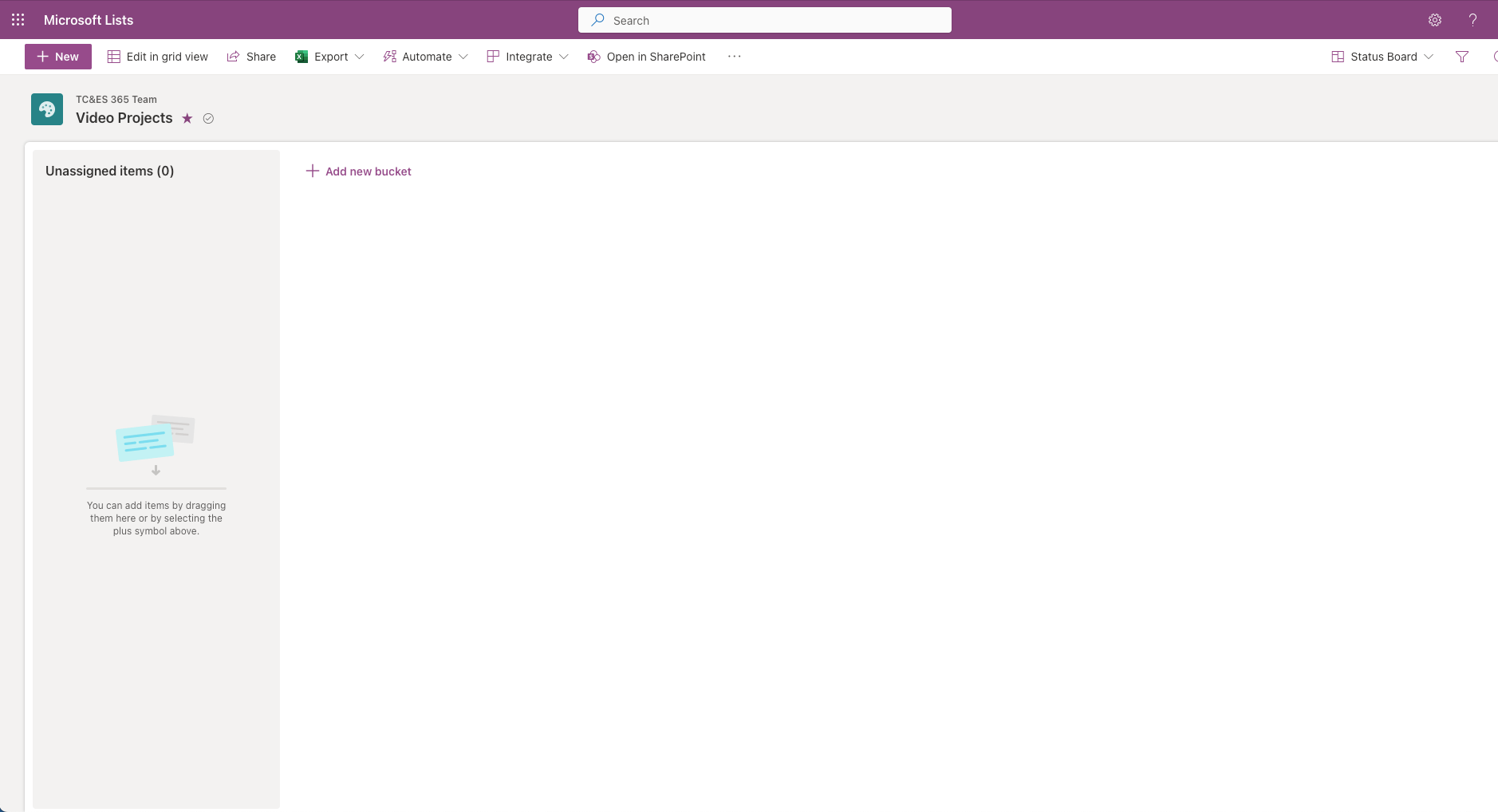
Task: Expand the Export dropdown arrow
Action: tap(360, 57)
